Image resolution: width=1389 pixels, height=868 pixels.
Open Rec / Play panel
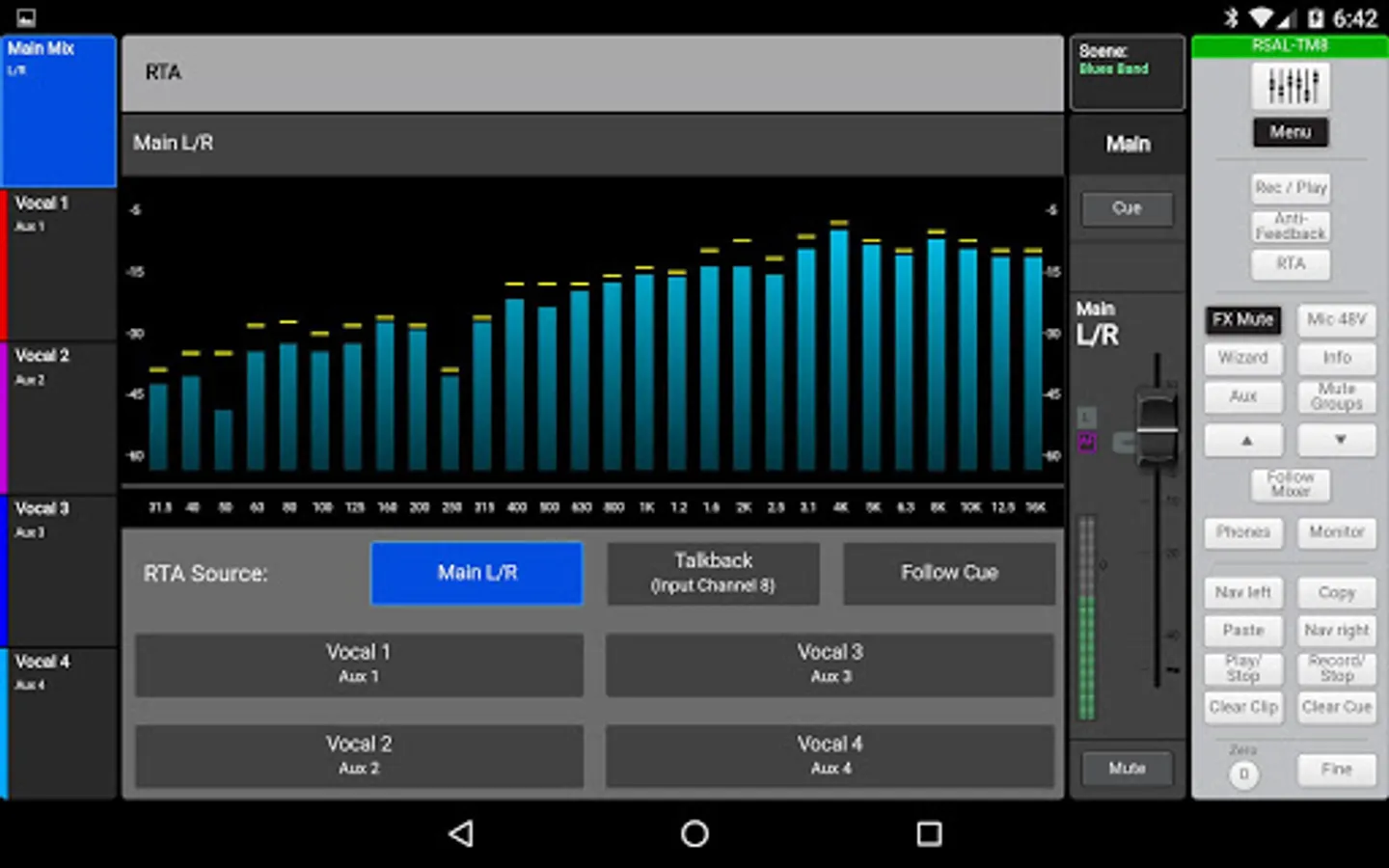(1291, 187)
